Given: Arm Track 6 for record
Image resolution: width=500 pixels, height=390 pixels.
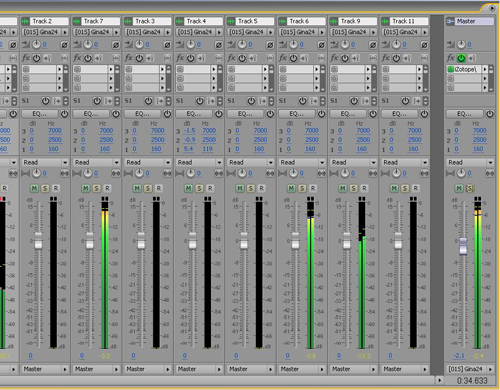Looking at the screenshot, I should click(x=313, y=188).
